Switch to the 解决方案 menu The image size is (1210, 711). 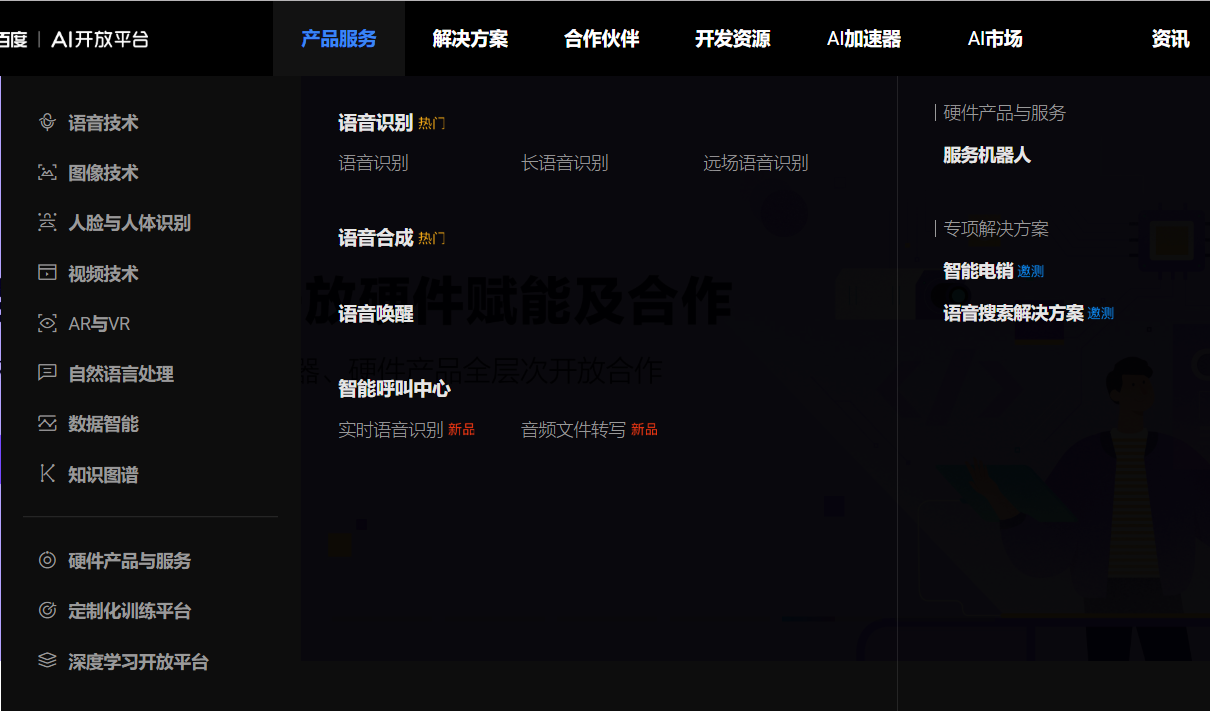[470, 38]
